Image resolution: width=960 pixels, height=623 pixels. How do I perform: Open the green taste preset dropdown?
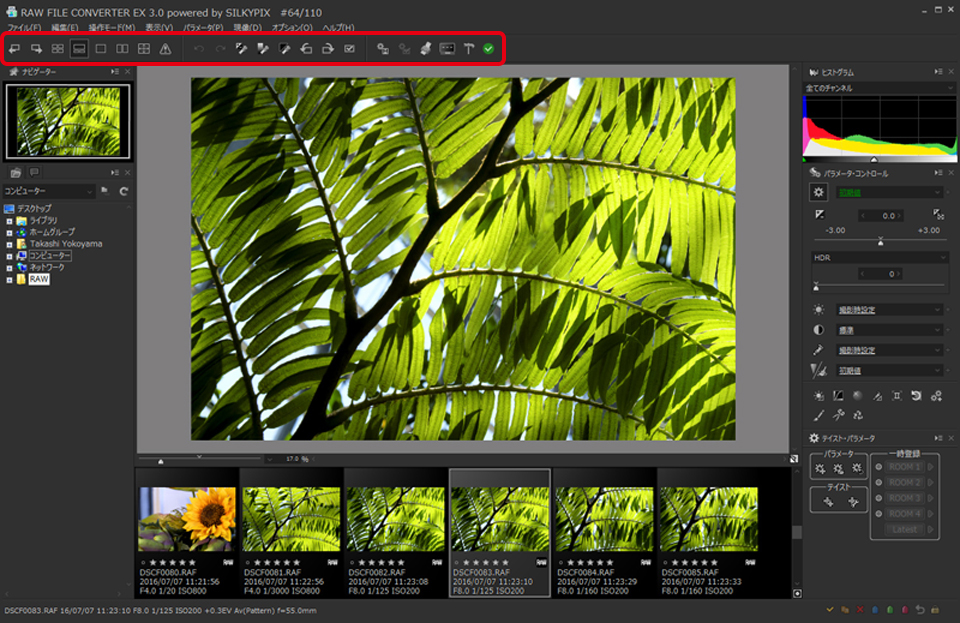pyautogui.click(x=890, y=192)
